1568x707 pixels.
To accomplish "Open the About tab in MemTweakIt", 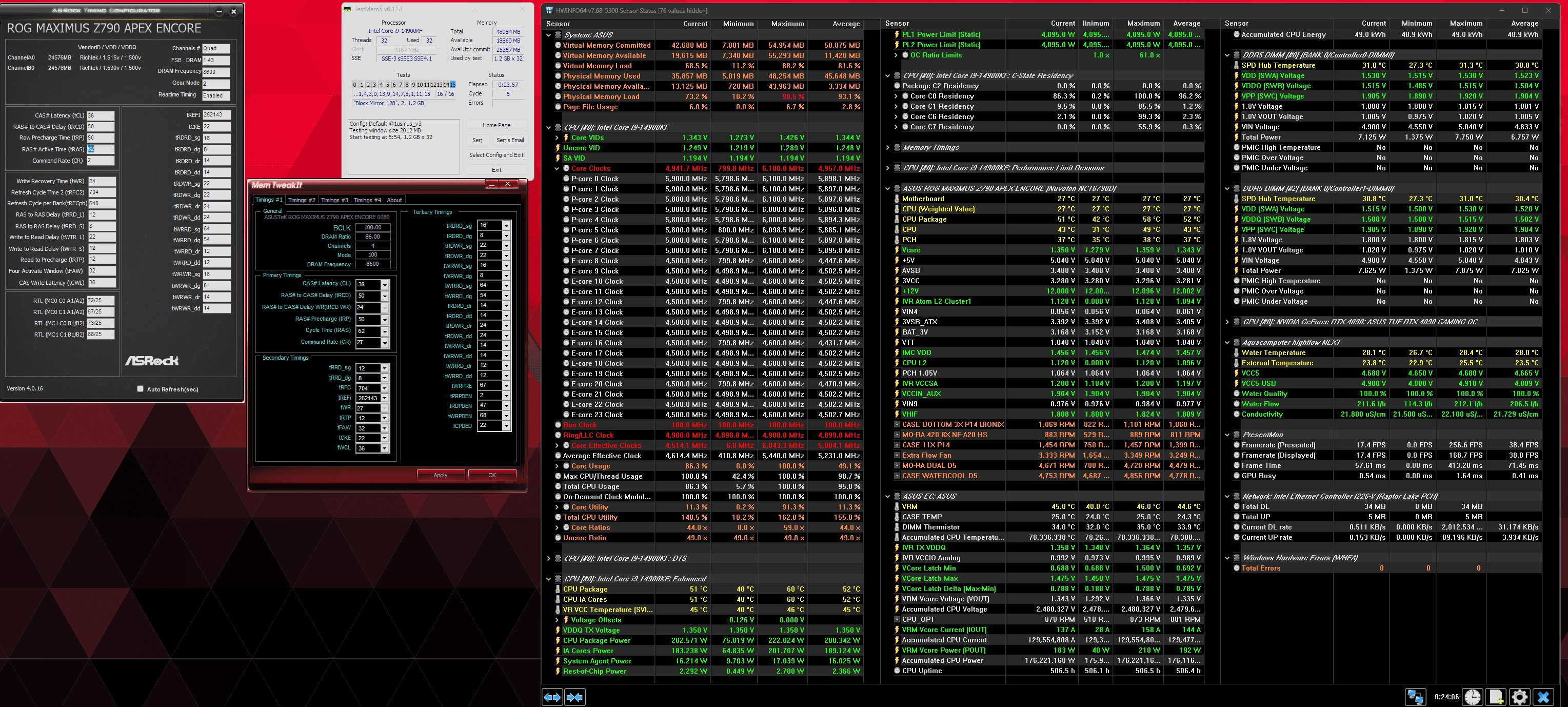I will pyautogui.click(x=394, y=200).
